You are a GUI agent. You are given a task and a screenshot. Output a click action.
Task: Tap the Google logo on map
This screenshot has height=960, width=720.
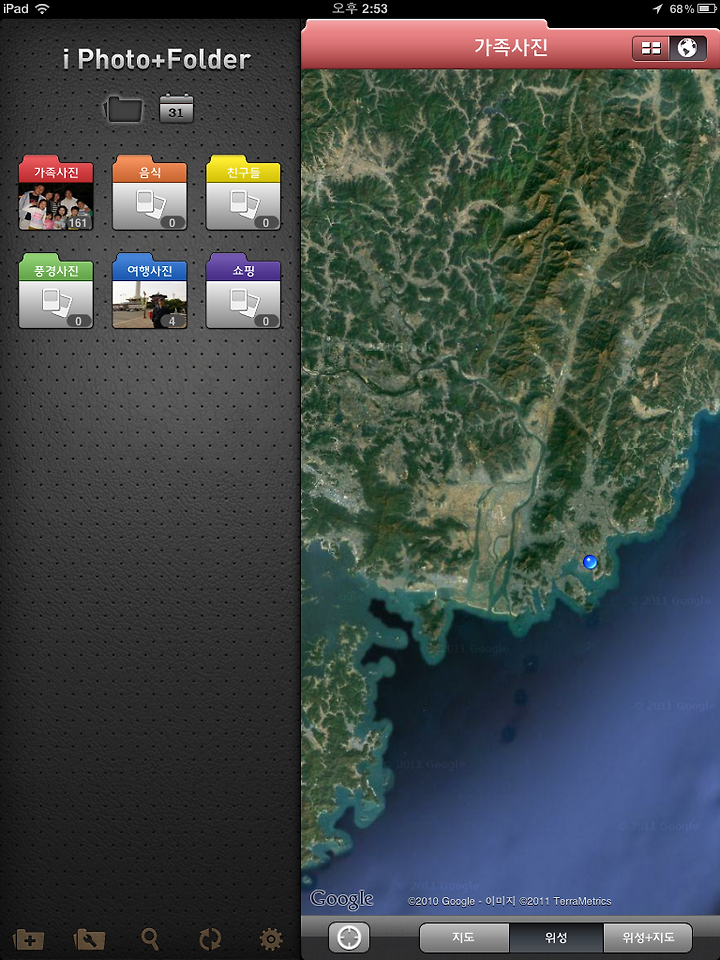pos(342,899)
